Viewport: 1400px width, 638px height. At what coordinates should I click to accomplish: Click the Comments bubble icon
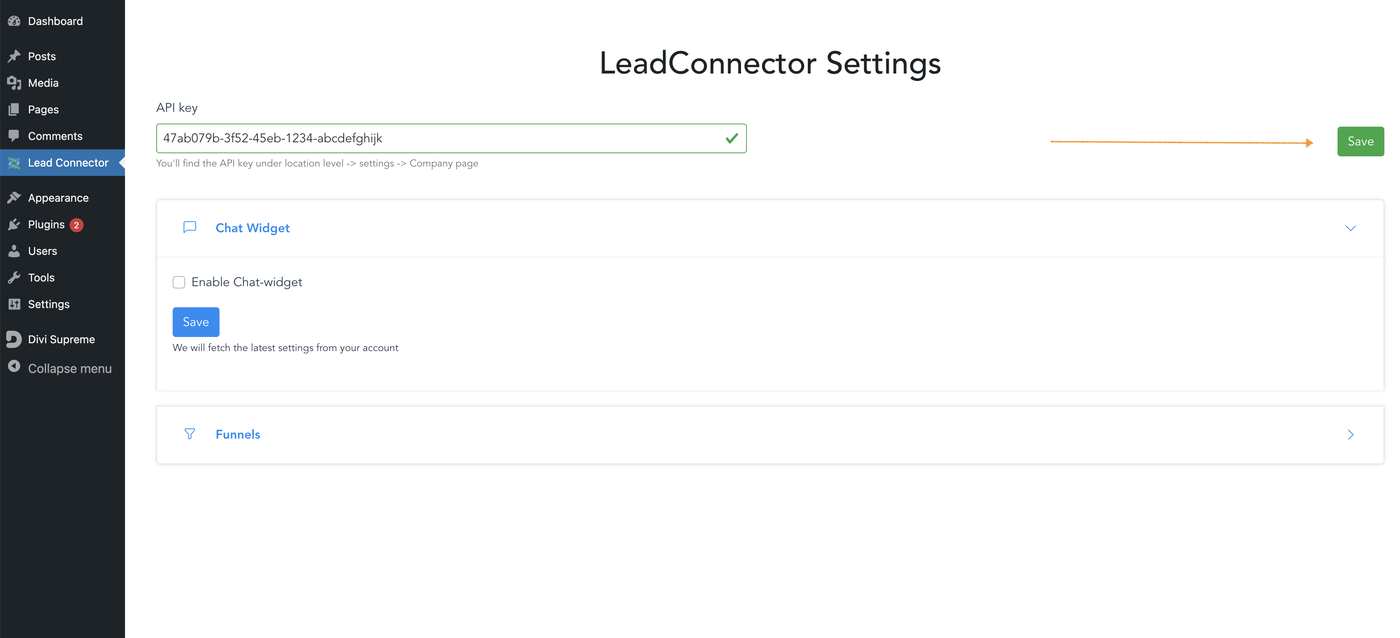point(14,136)
